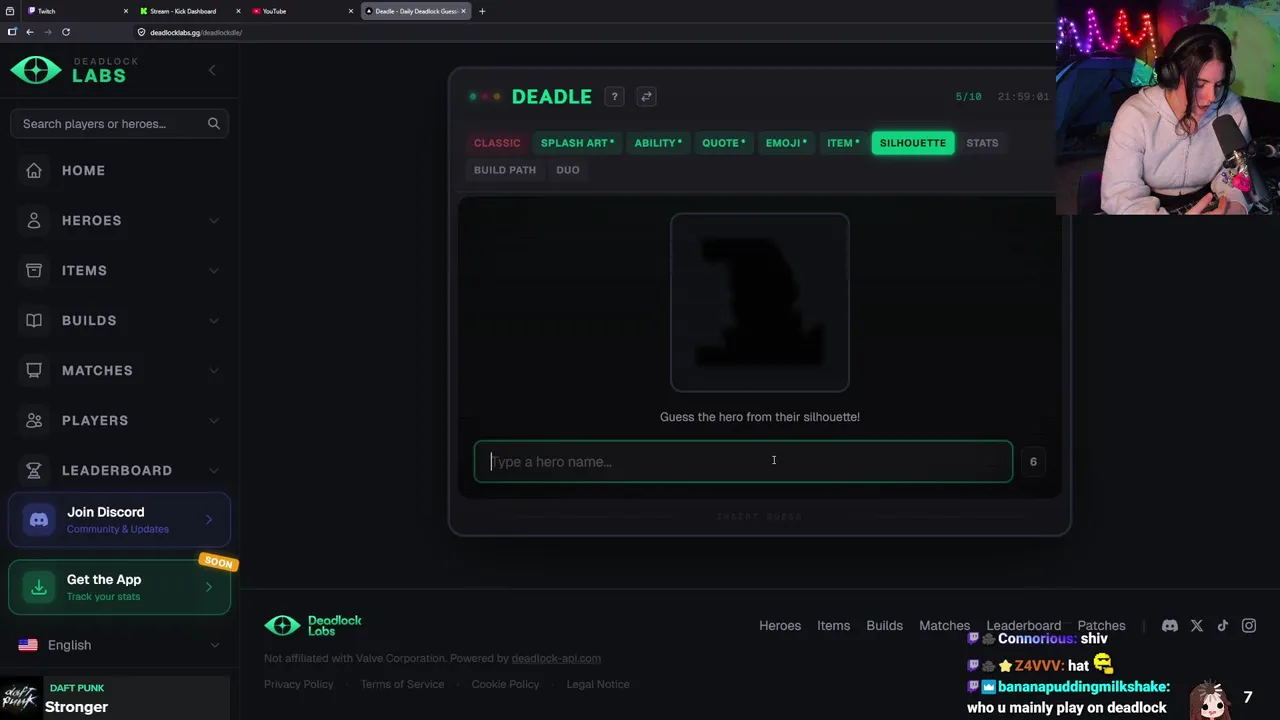Open the X (Twitter) footer icon
Viewport: 1280px width, 720px height.
pyautogui.click(x=1197, y=626)
